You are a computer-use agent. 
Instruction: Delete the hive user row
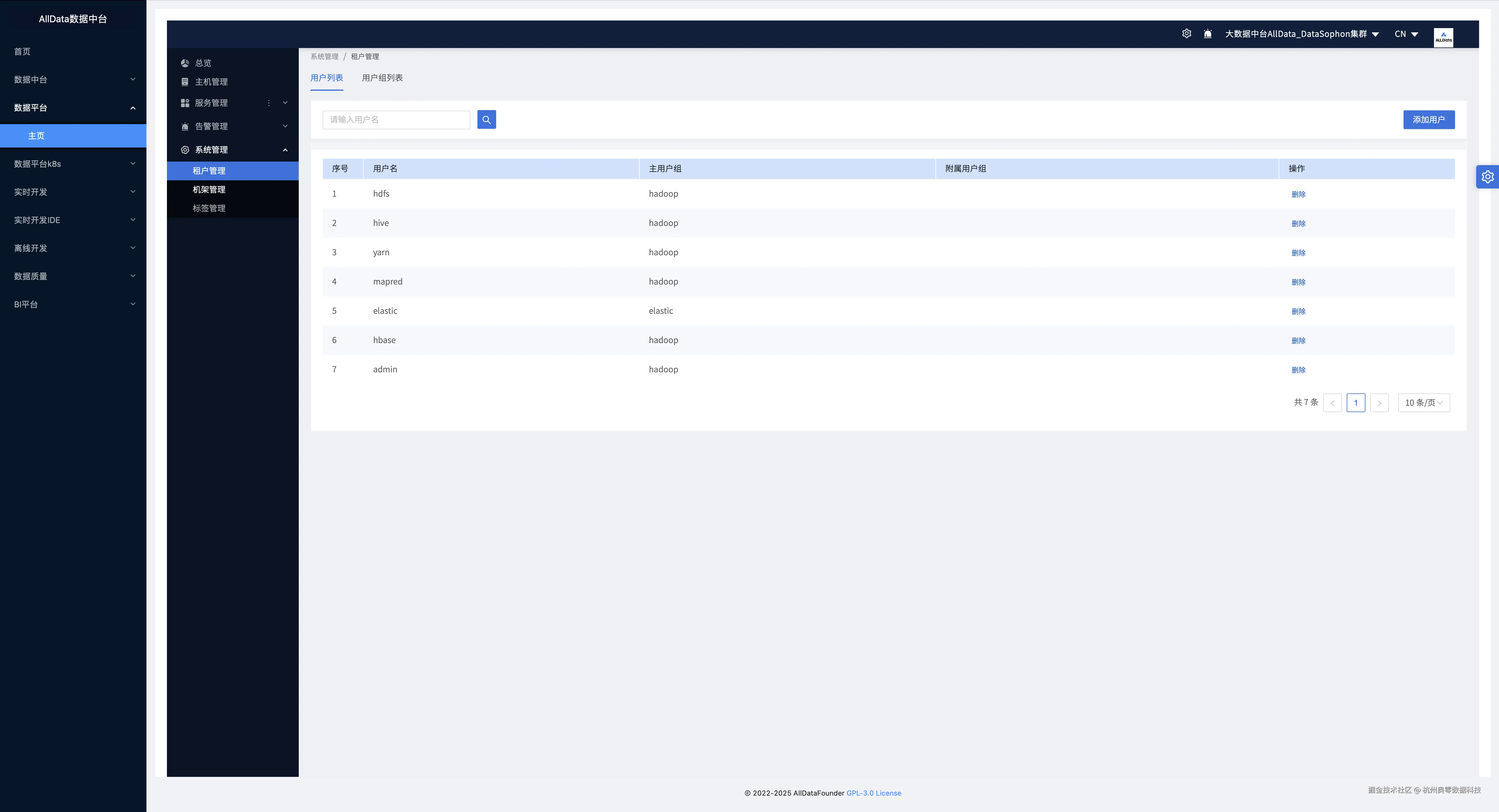1298,223
